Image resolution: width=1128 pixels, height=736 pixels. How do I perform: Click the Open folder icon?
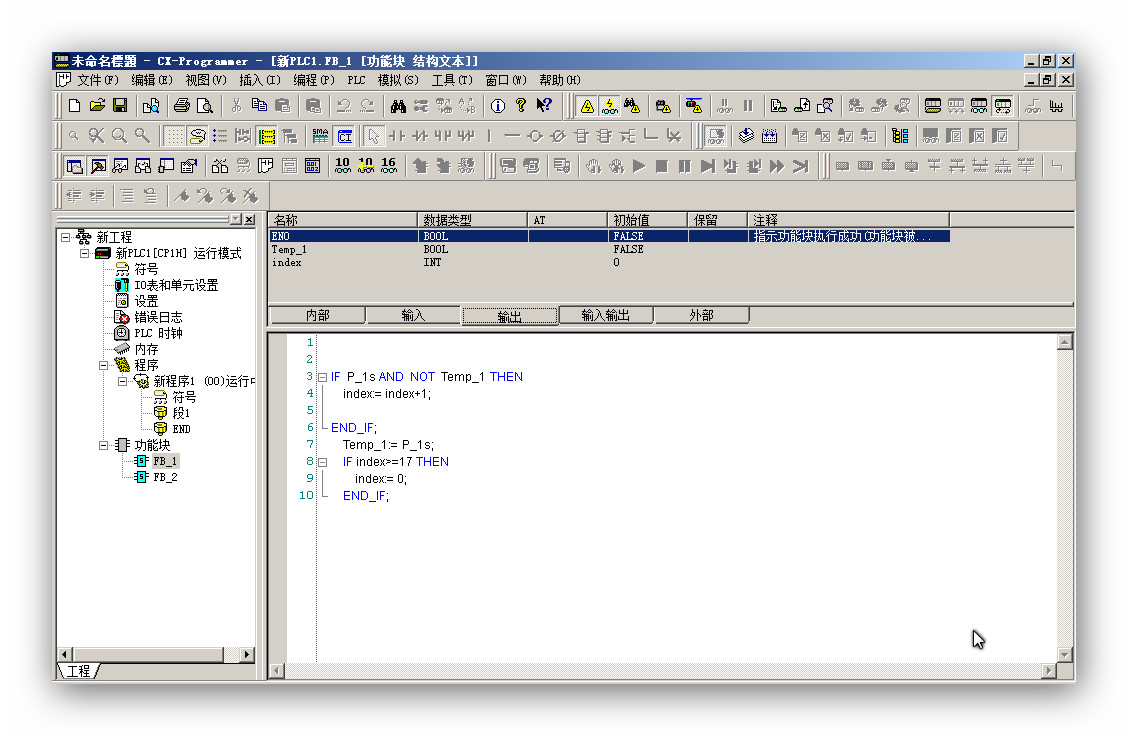pyautogui.click(x=97, y=105)
